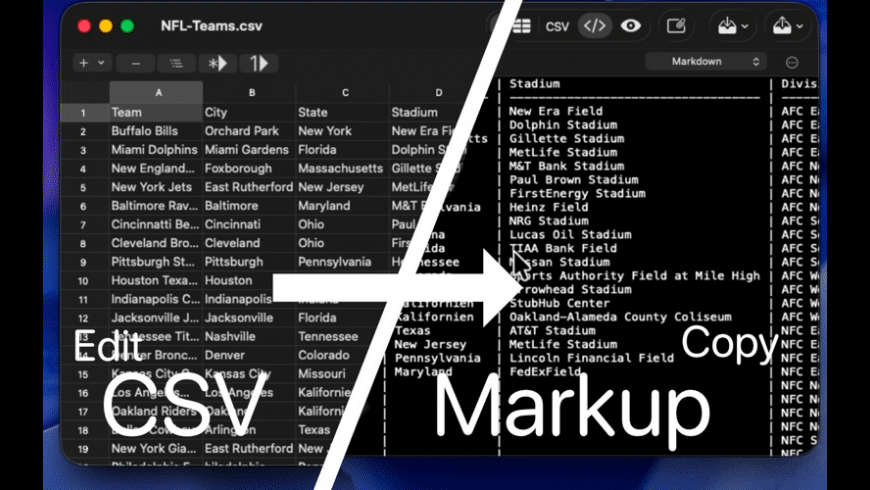The image size is (870, 490).
Task: Click "Lucas Oil Stadium" in Markdown output
Action: coord(570,235)
